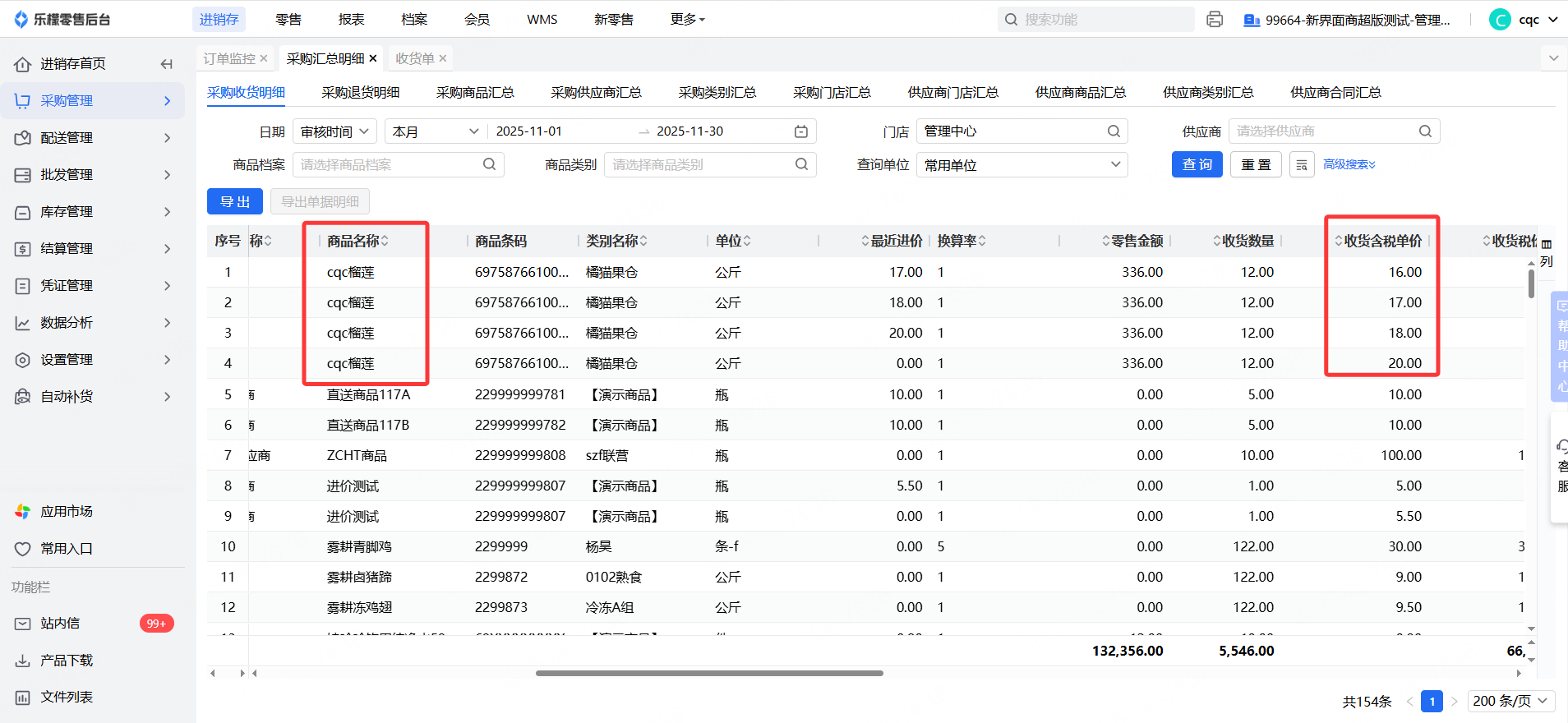
Task: Open 产品下载 from sidebar
Action: click(67, 661)
